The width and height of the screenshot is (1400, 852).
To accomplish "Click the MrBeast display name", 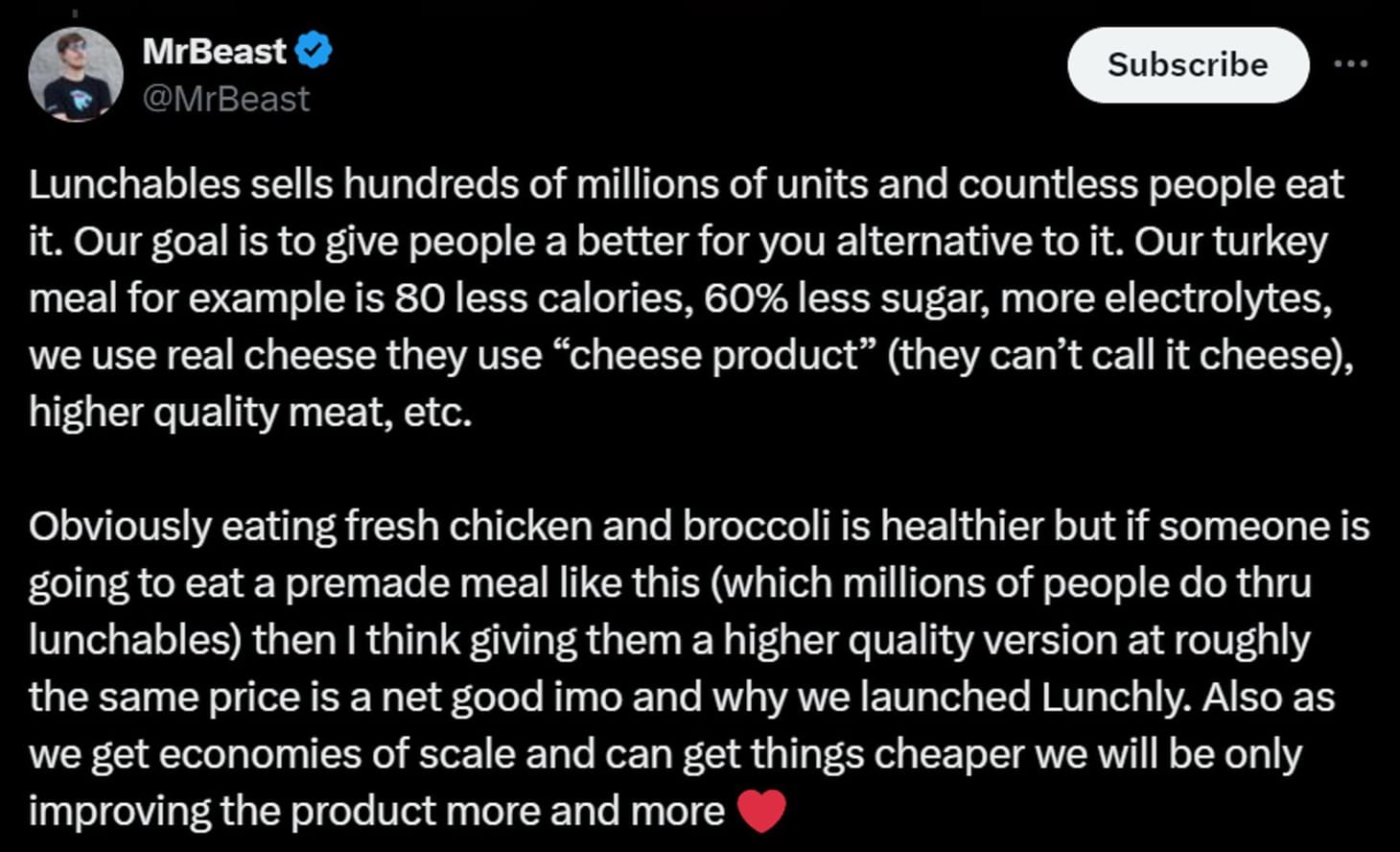I will point(214,50).
